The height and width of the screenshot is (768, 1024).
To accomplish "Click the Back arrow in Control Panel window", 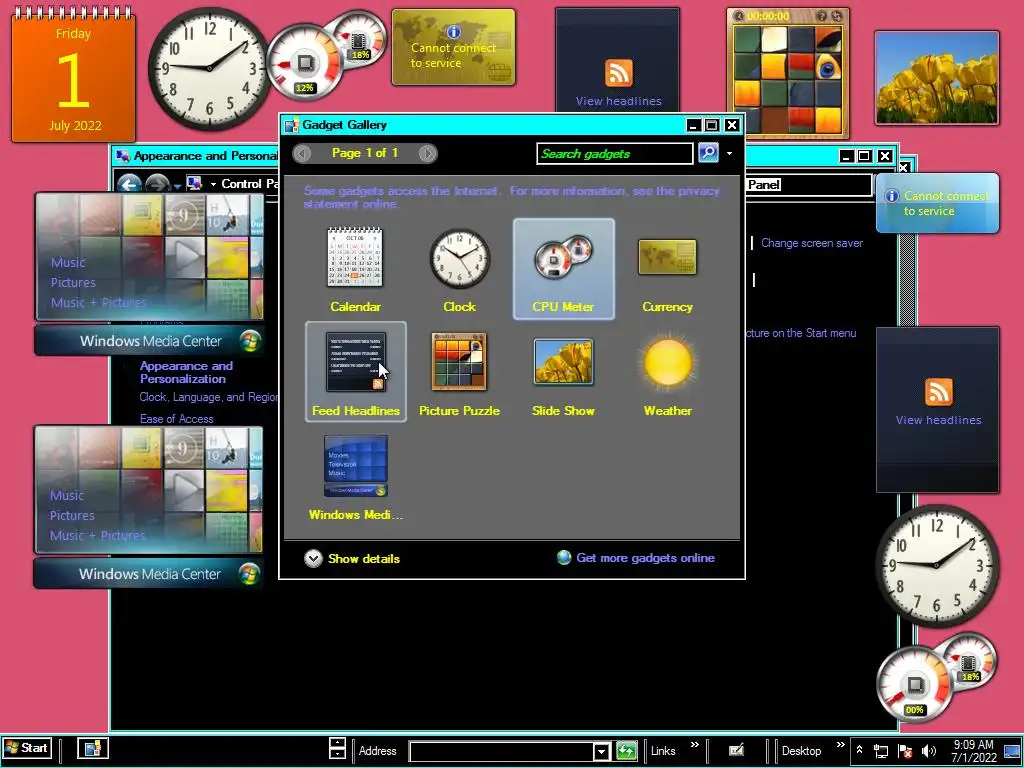I will point(129,184).
